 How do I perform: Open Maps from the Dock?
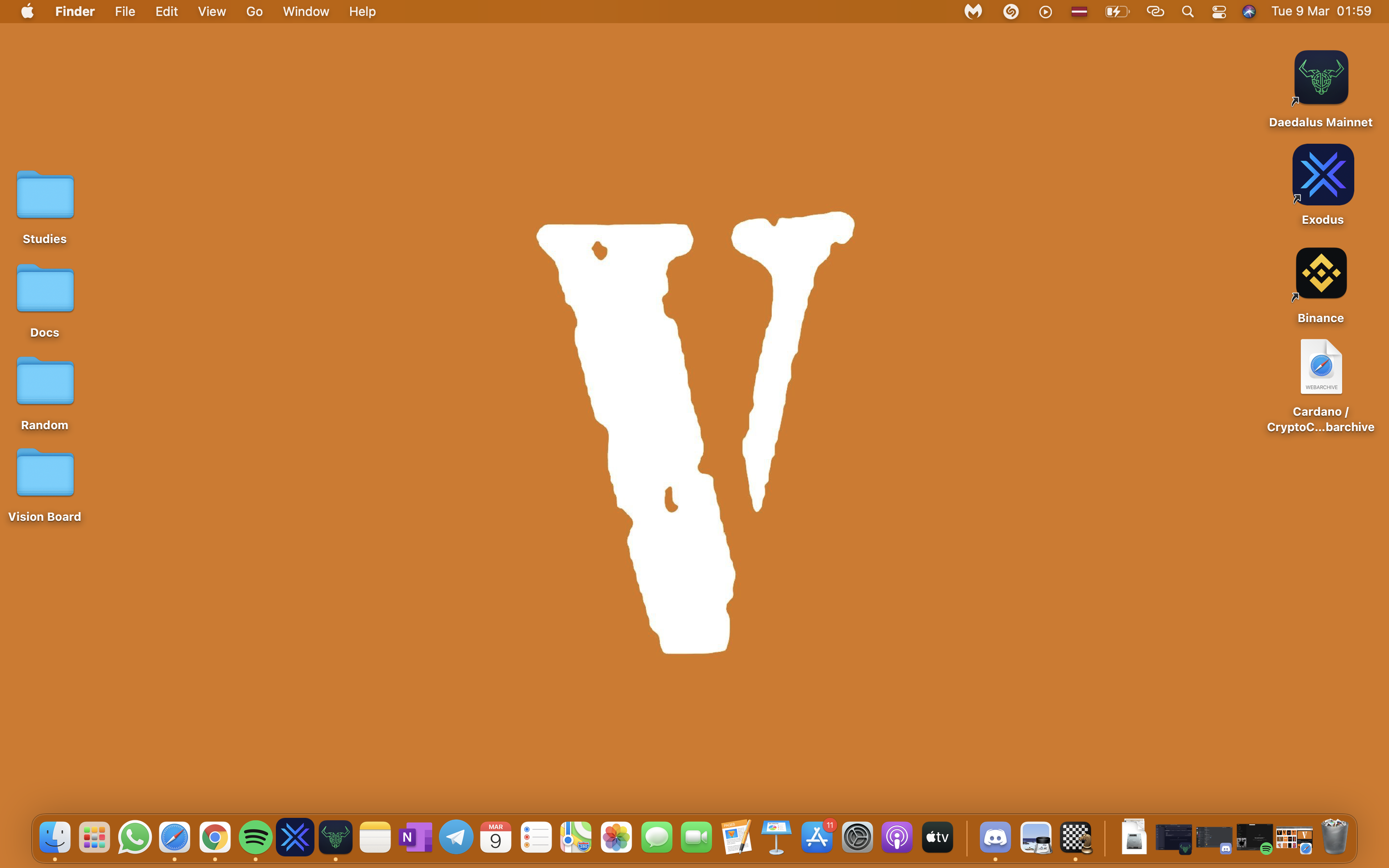[576, 838]
